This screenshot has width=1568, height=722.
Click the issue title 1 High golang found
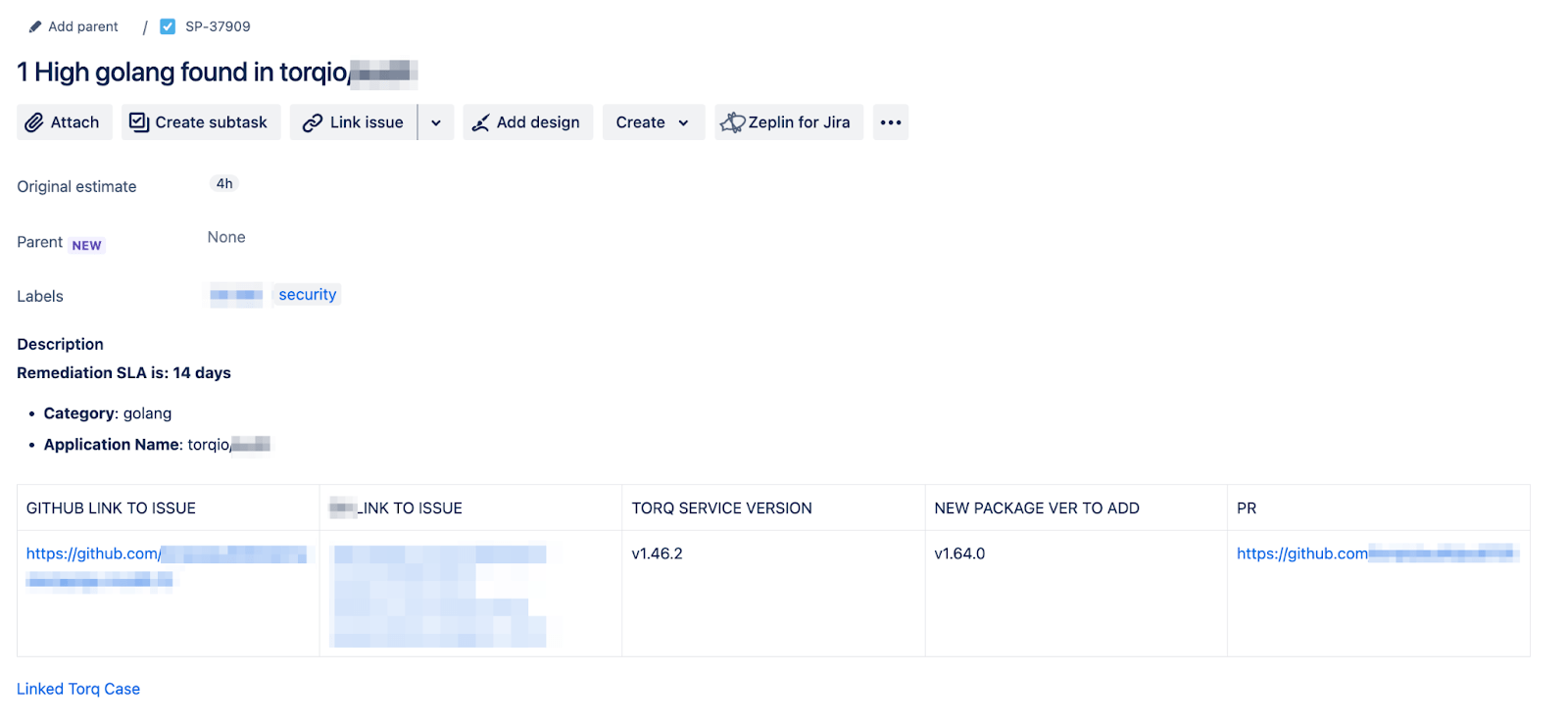pos(218,72)
